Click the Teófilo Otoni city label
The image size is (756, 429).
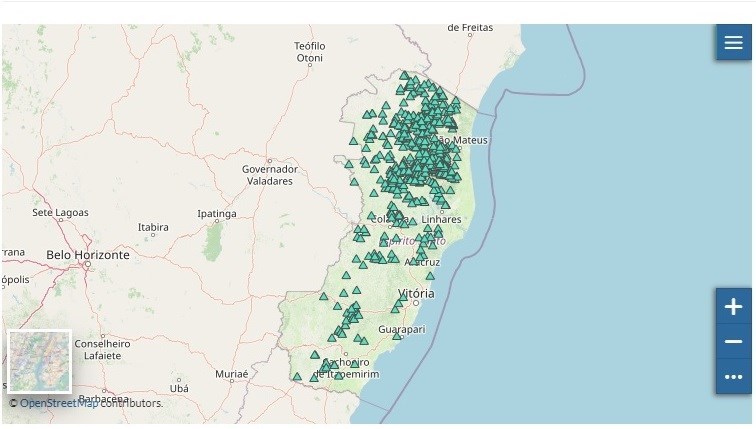[310, 52]
